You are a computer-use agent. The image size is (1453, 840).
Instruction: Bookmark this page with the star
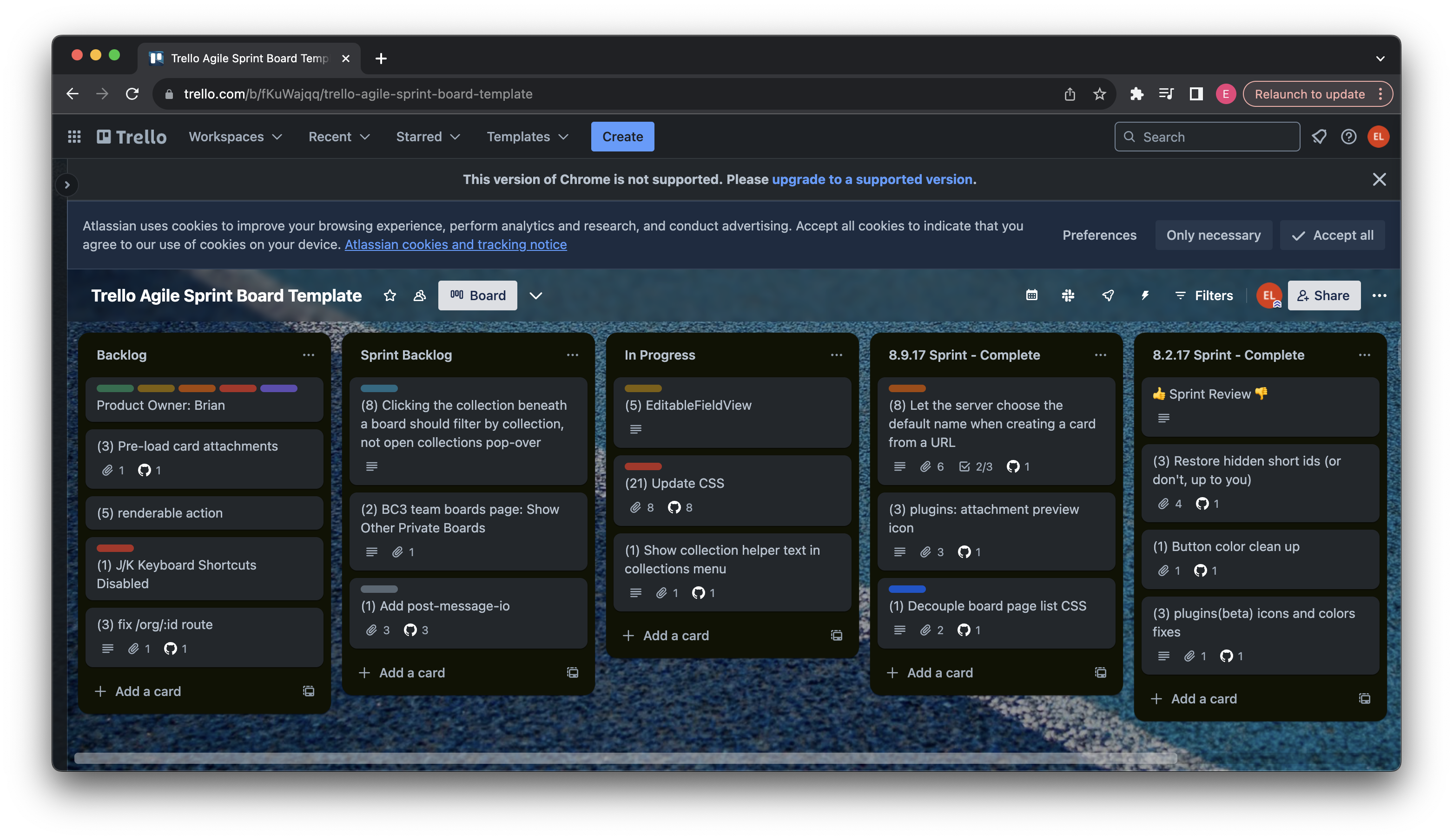[x=1099, y=94]
